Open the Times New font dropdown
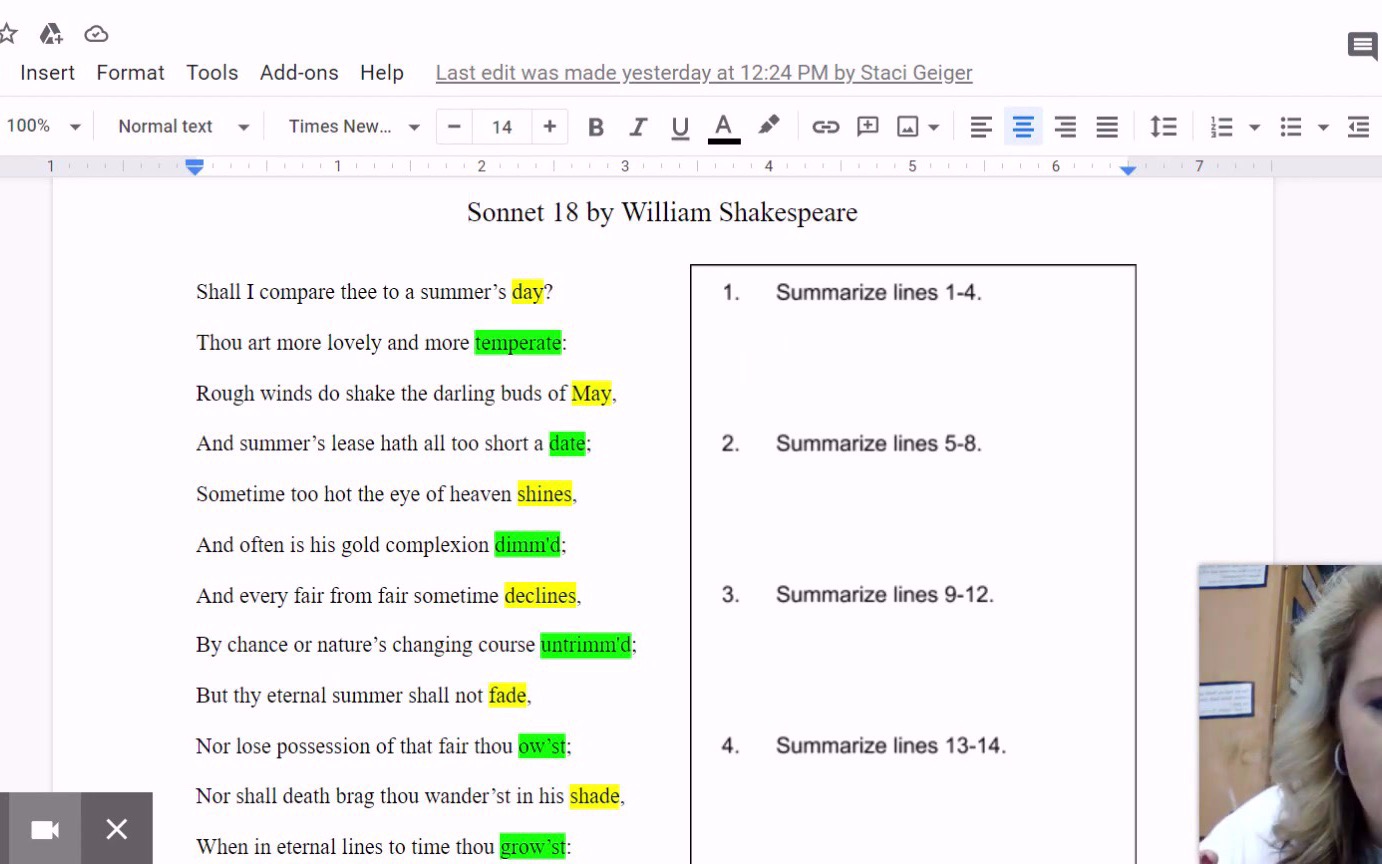 (354, 126)
